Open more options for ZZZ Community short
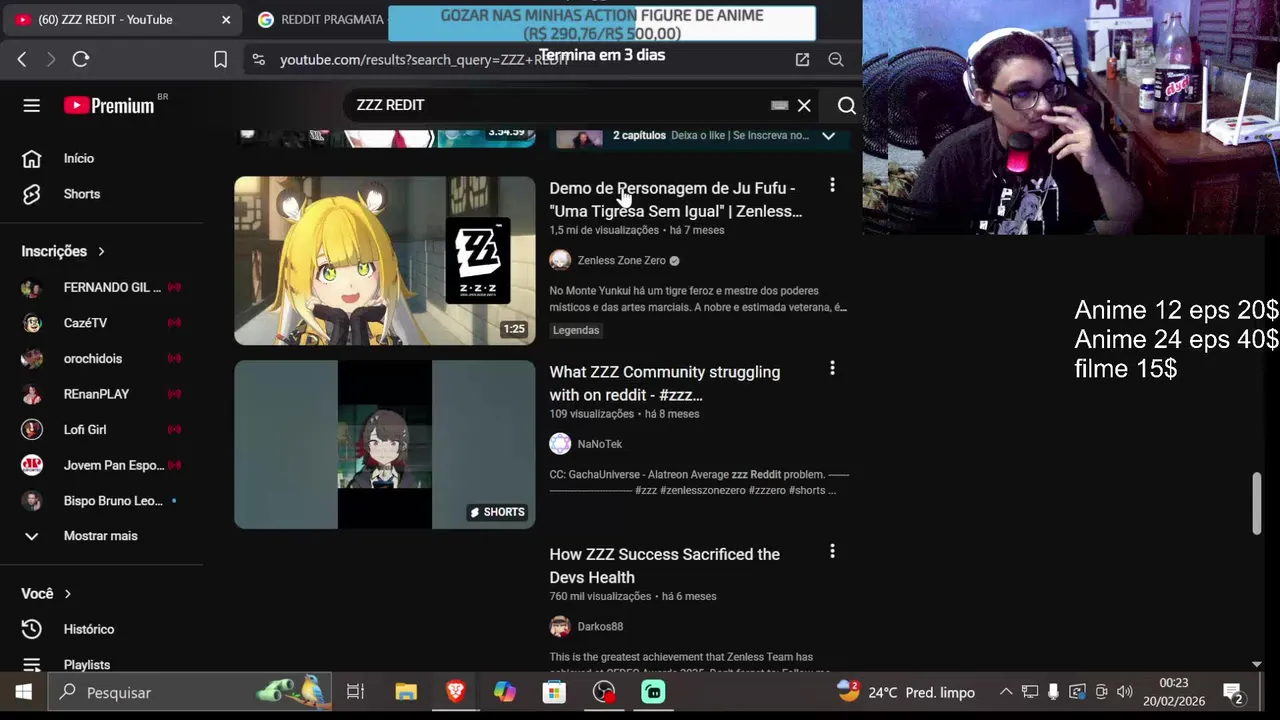The height and width of the screenshot is (720, 1280). click(x=832, y=368)
